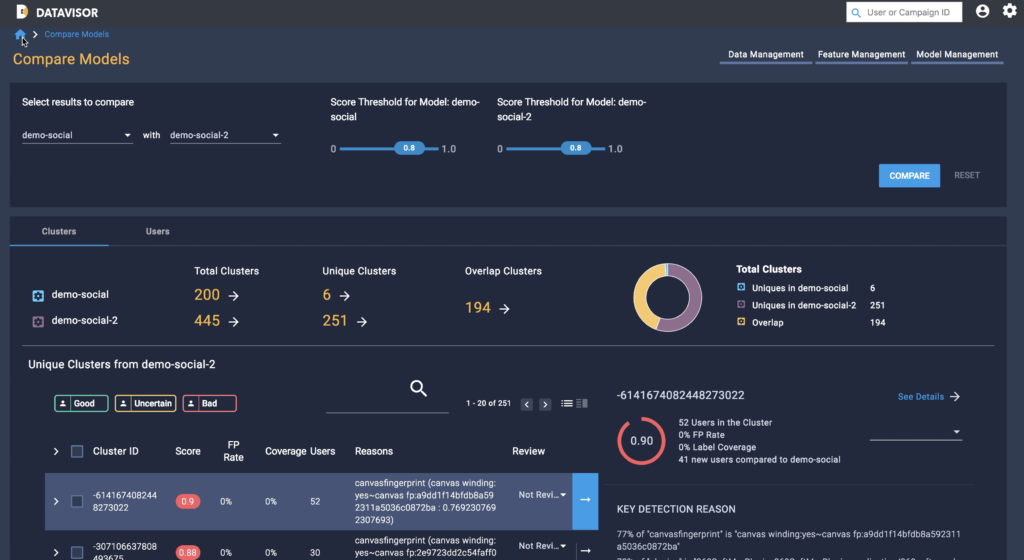Click the '1 - 20 of 251' pagination text
The width and height of the screenshot is (1024, 560).
488,403
